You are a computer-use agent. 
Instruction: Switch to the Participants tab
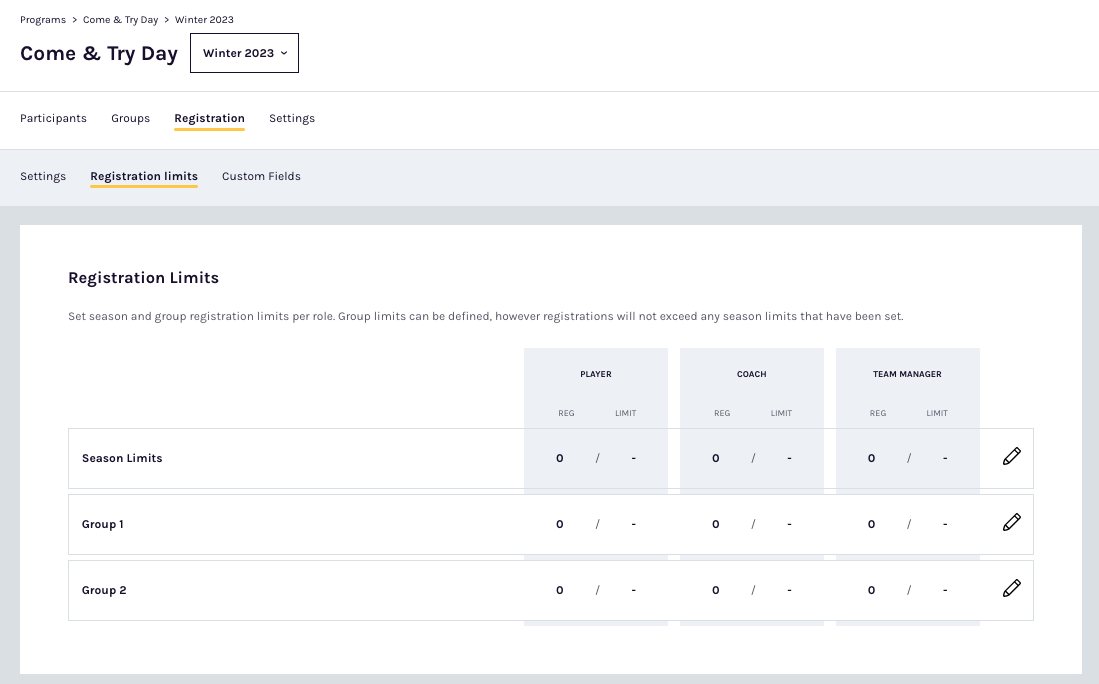coord(53,118)
